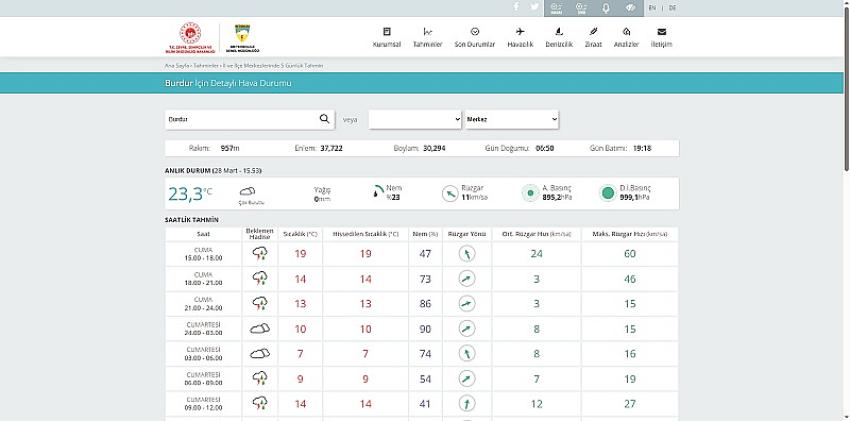Viewport: 850px width, 421px height.
Task: Click the Gün Doğumu 06:50 value
Action: [x=545, y=148]
